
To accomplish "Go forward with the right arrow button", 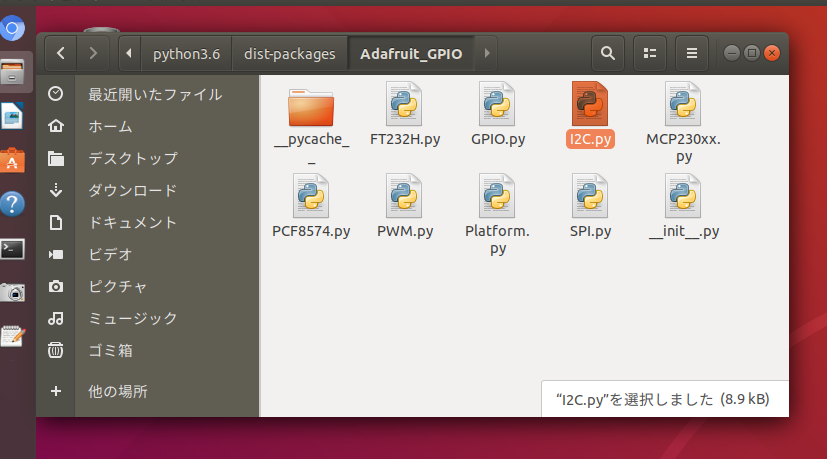I will pos(93,53).
